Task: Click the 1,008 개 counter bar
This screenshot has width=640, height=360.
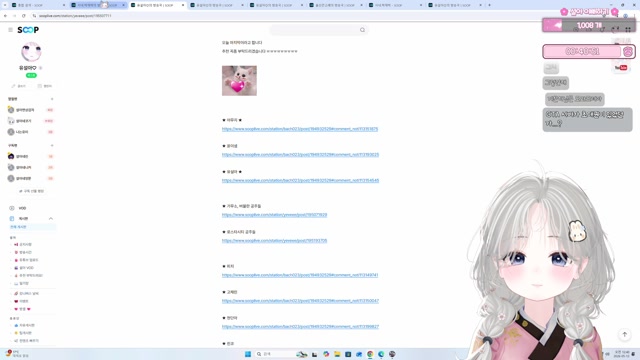Action: [589, 25]
